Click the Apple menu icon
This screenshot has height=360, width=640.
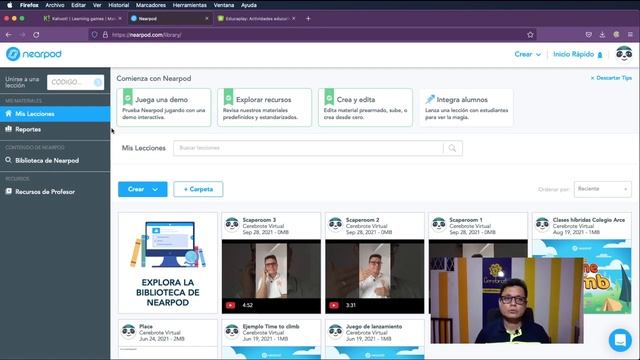[x=9, y=5]
